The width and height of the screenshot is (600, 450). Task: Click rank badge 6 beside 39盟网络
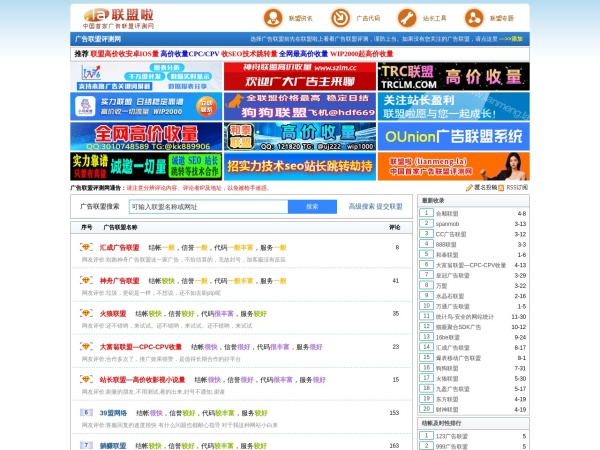pos(86,412)
